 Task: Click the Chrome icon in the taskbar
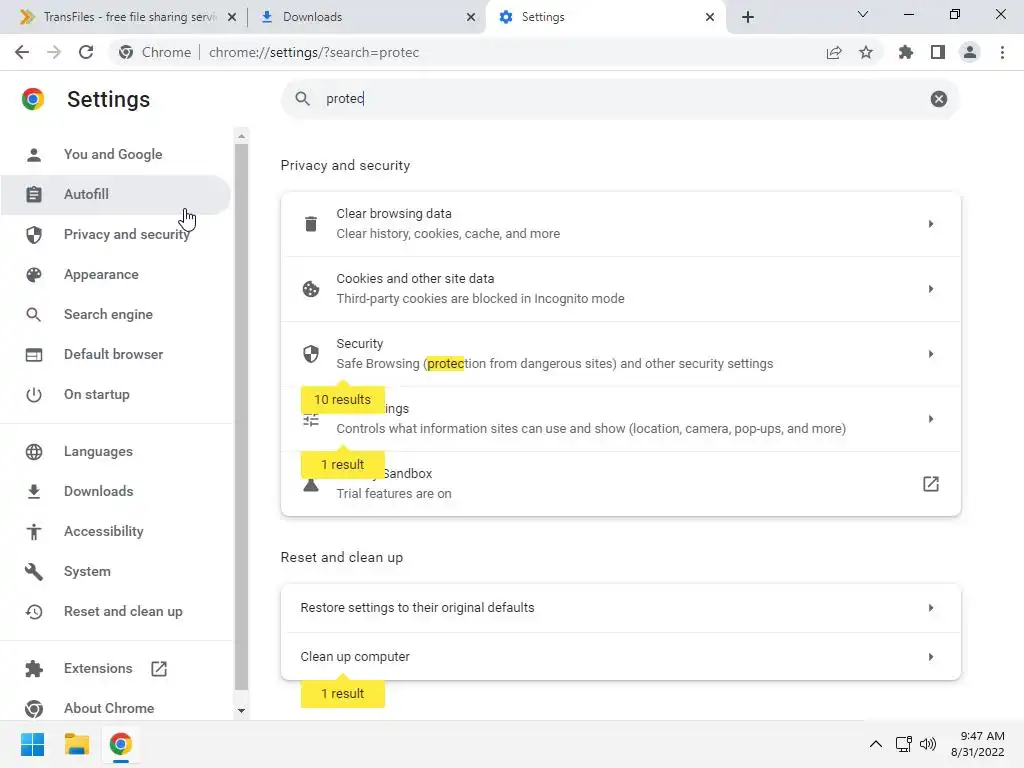(x=120, y=744)
